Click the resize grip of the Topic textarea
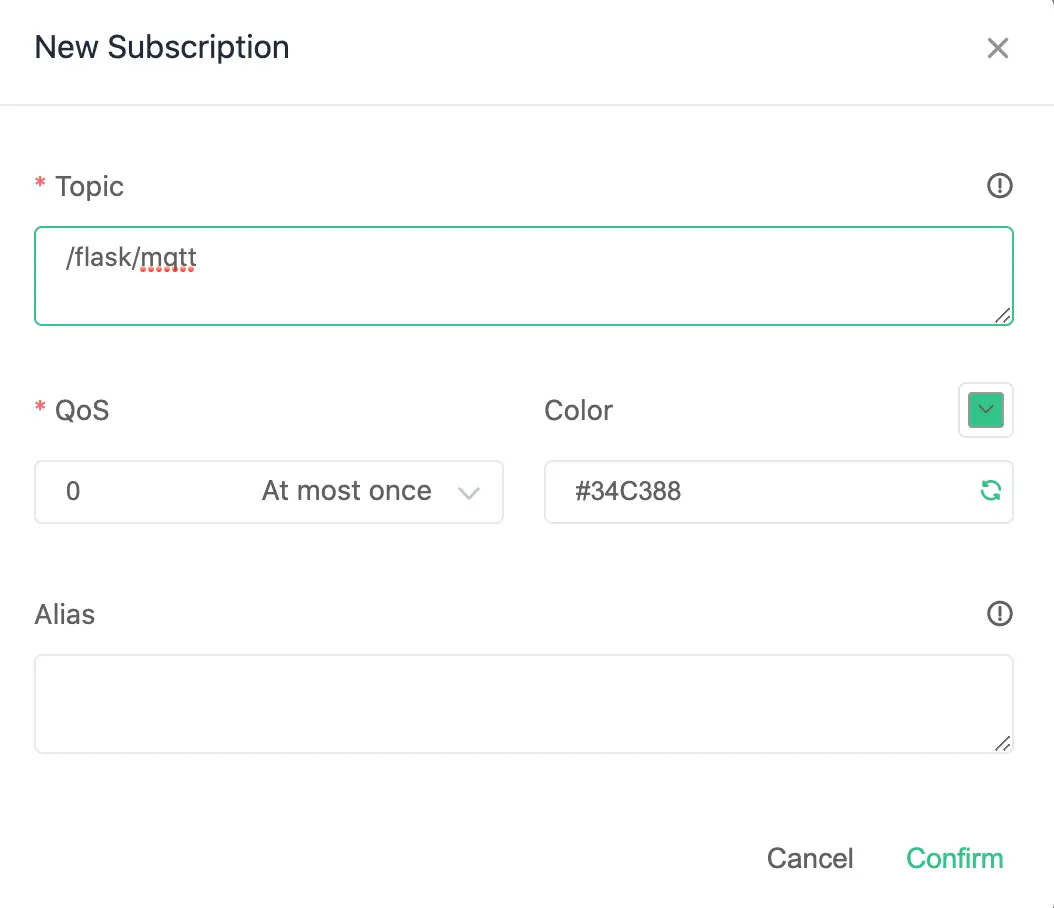Screen dimensions: 1054x908 (1003, 317)
